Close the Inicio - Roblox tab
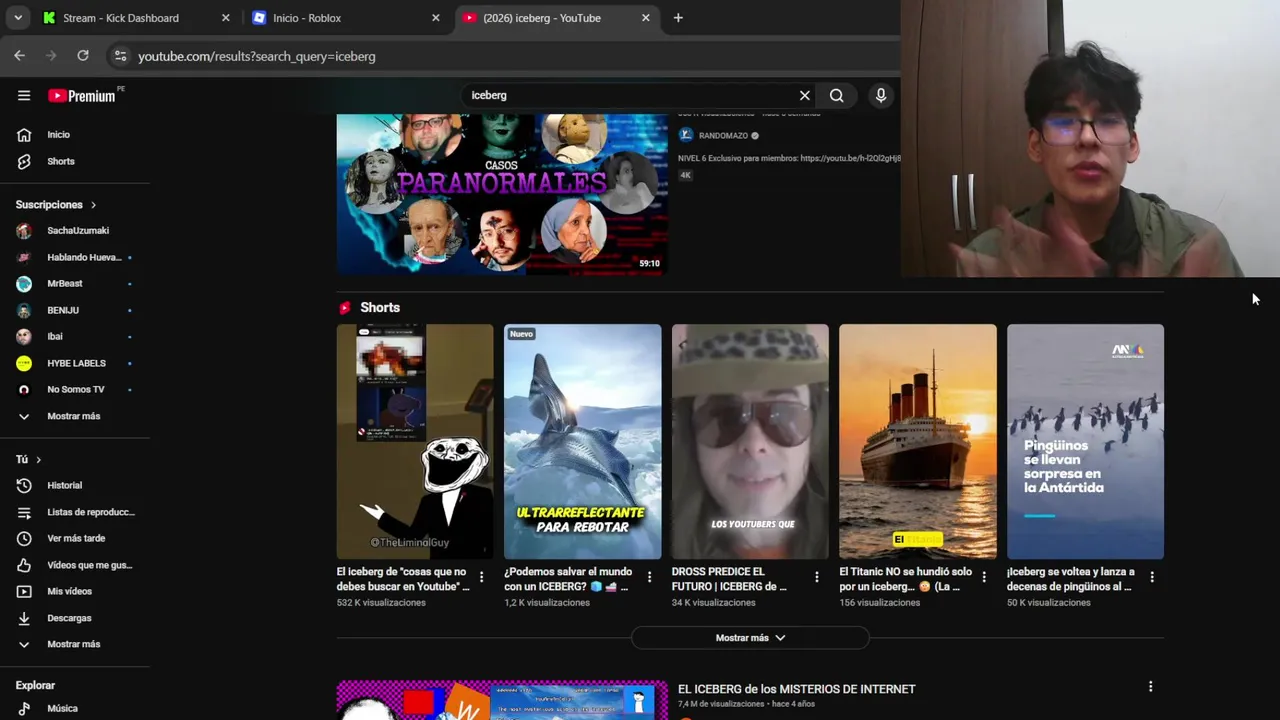Screen dimensions: 1280x720 (435, 18)
